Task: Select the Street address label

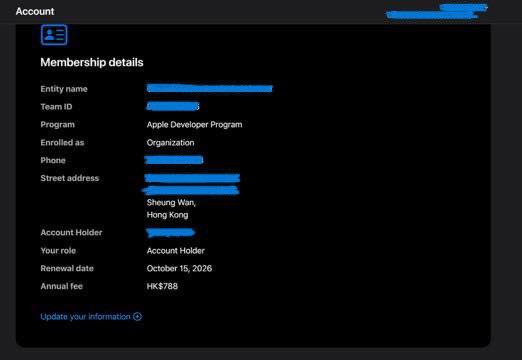Action: (x=70, y=178)
